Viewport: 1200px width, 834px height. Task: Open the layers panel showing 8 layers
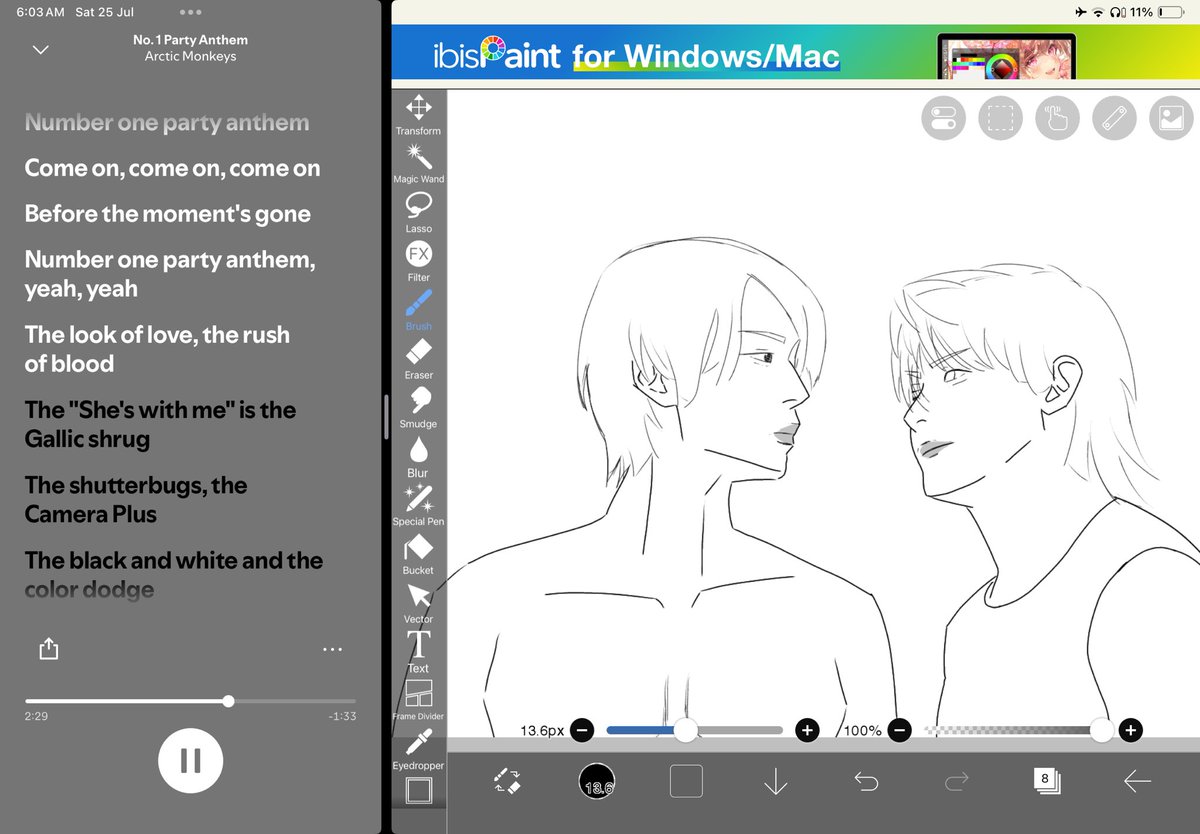click(1046, 781)
